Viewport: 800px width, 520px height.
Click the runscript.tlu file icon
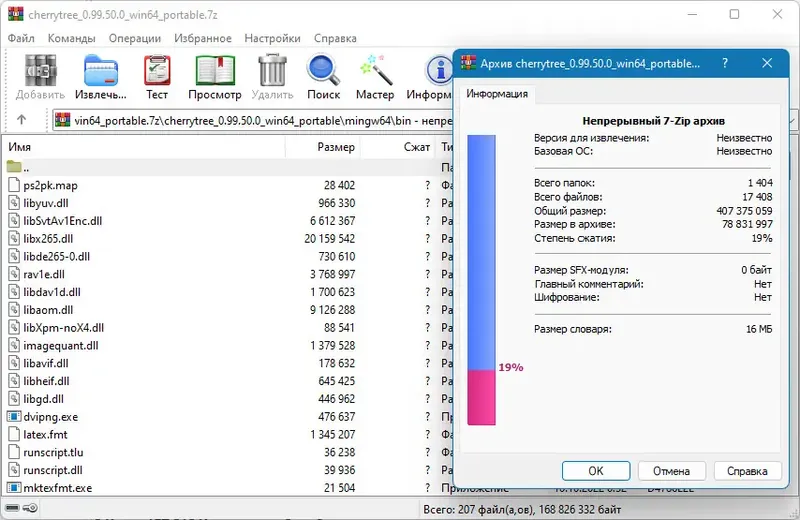click(14, 452)
